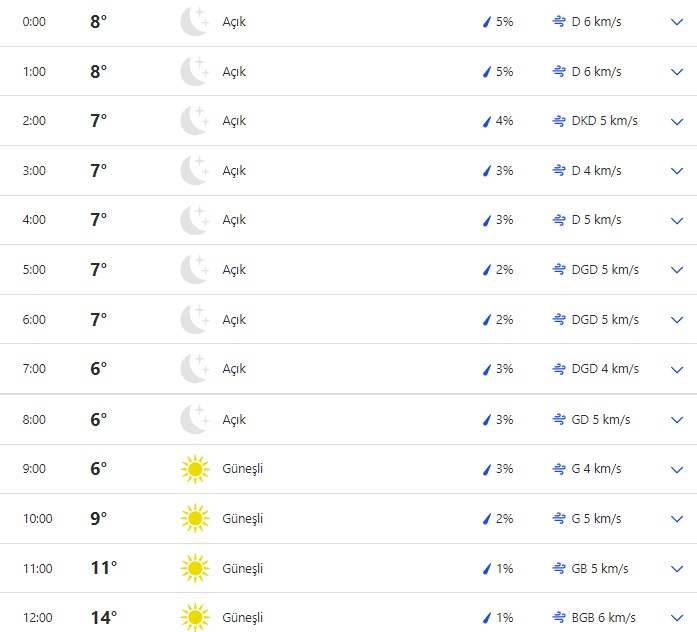Expand the 0:00 hourly forecast details
This screenshot has height=632, width=697.
click(677, 22)
